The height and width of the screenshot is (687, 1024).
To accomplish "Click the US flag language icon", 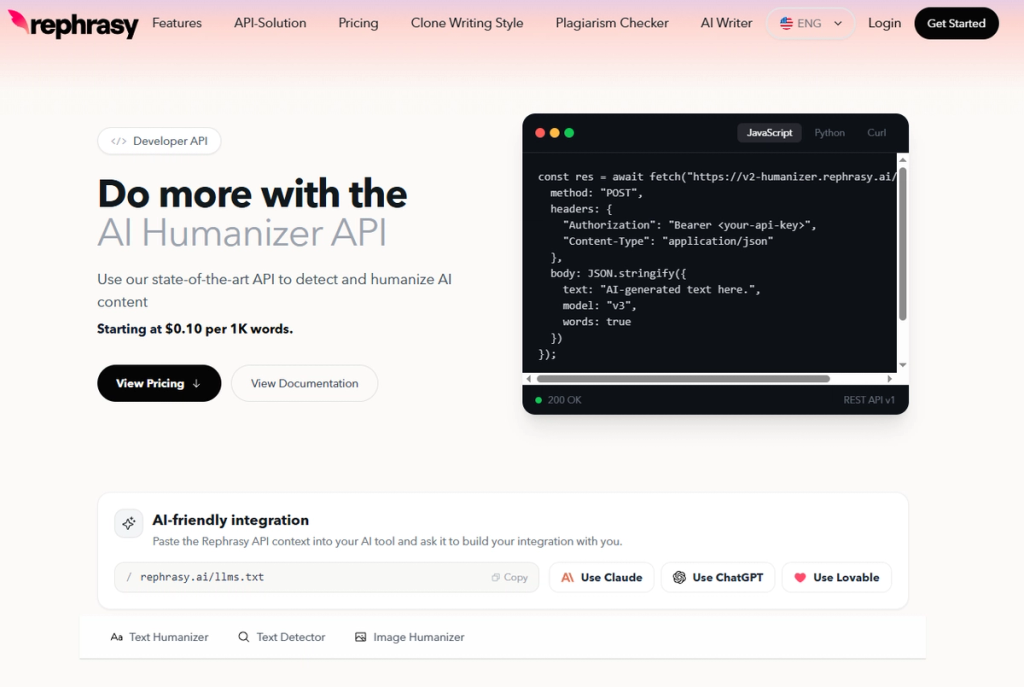I will pyautogui.click(x=786, y=24).
